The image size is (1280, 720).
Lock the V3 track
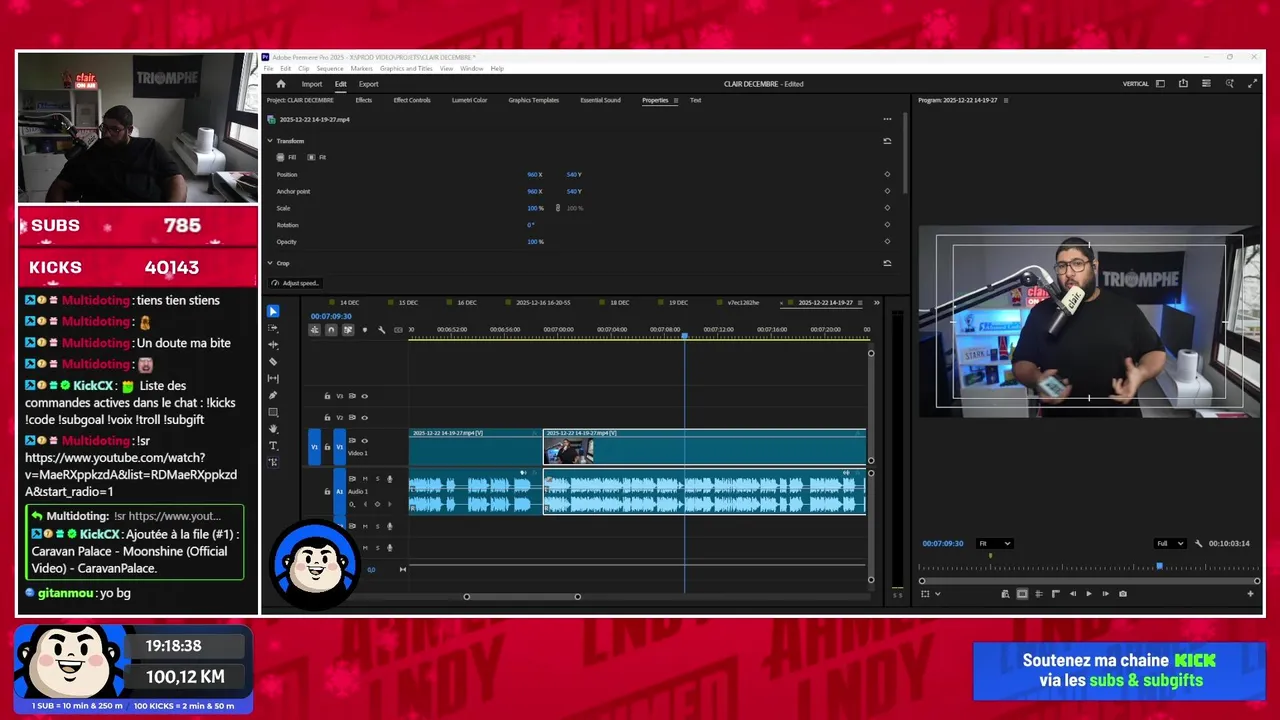[327, 396]
